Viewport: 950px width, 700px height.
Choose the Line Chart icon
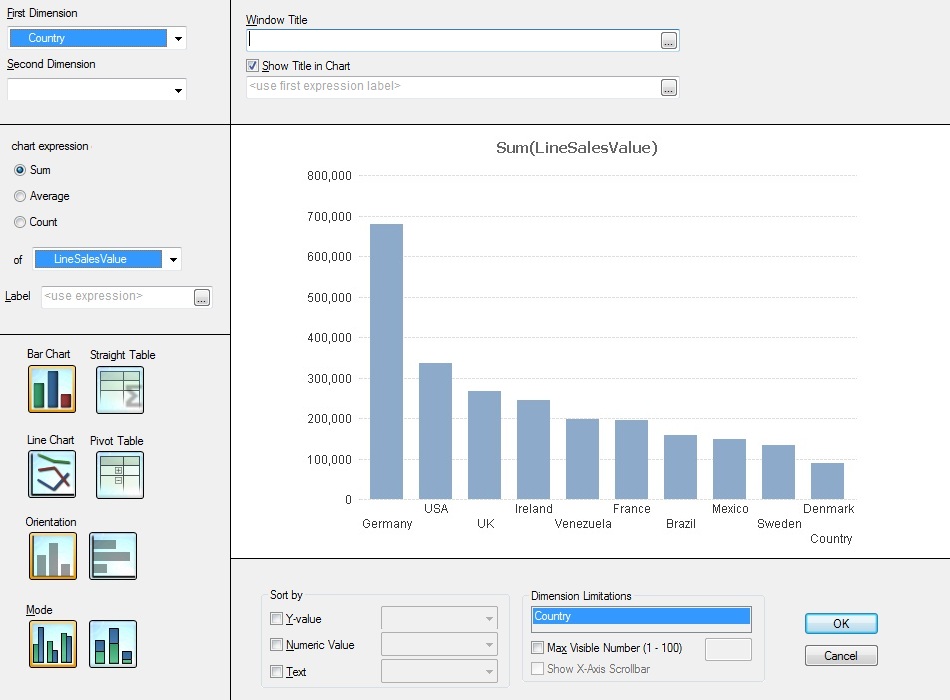52,474
